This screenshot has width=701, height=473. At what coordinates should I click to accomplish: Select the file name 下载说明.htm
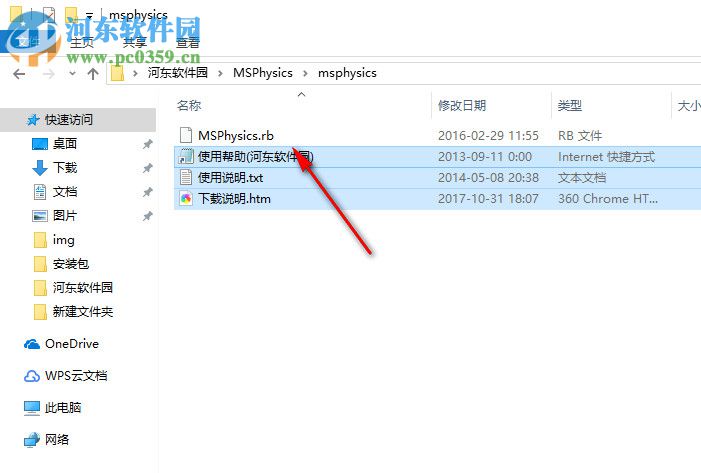[234, 198]
